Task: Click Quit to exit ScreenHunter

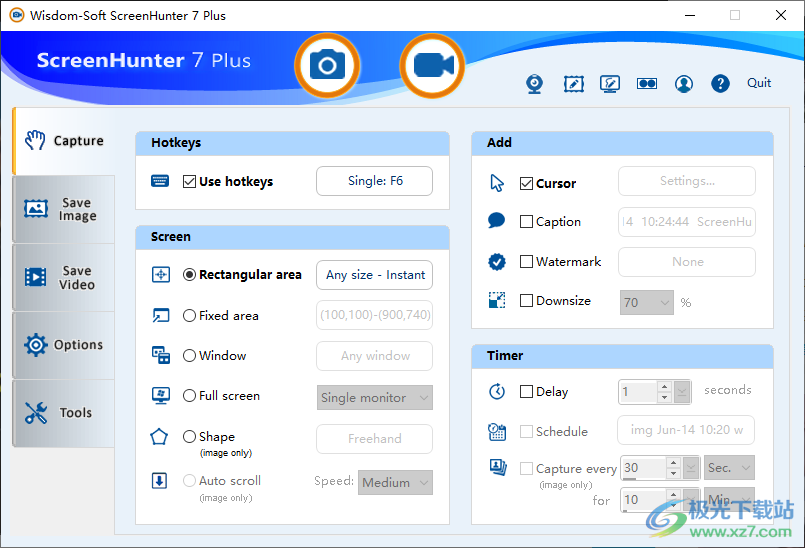Action: (x=759, y=83)
